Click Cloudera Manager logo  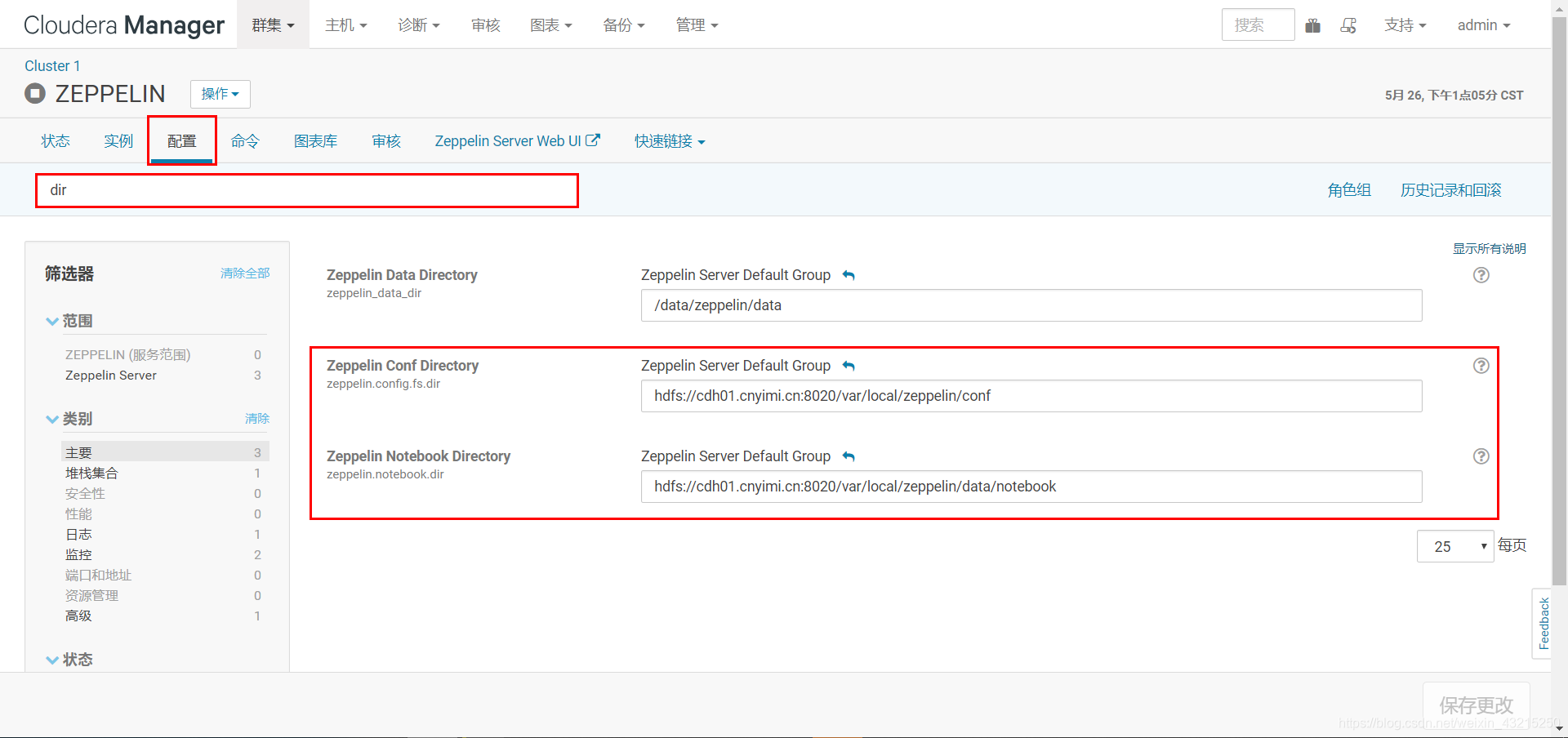point(124,25)
